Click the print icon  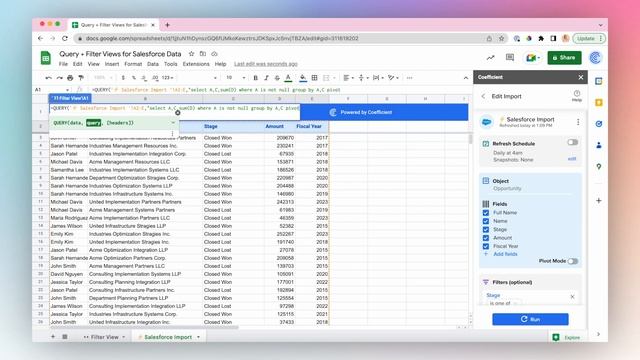tap(70, 78)
